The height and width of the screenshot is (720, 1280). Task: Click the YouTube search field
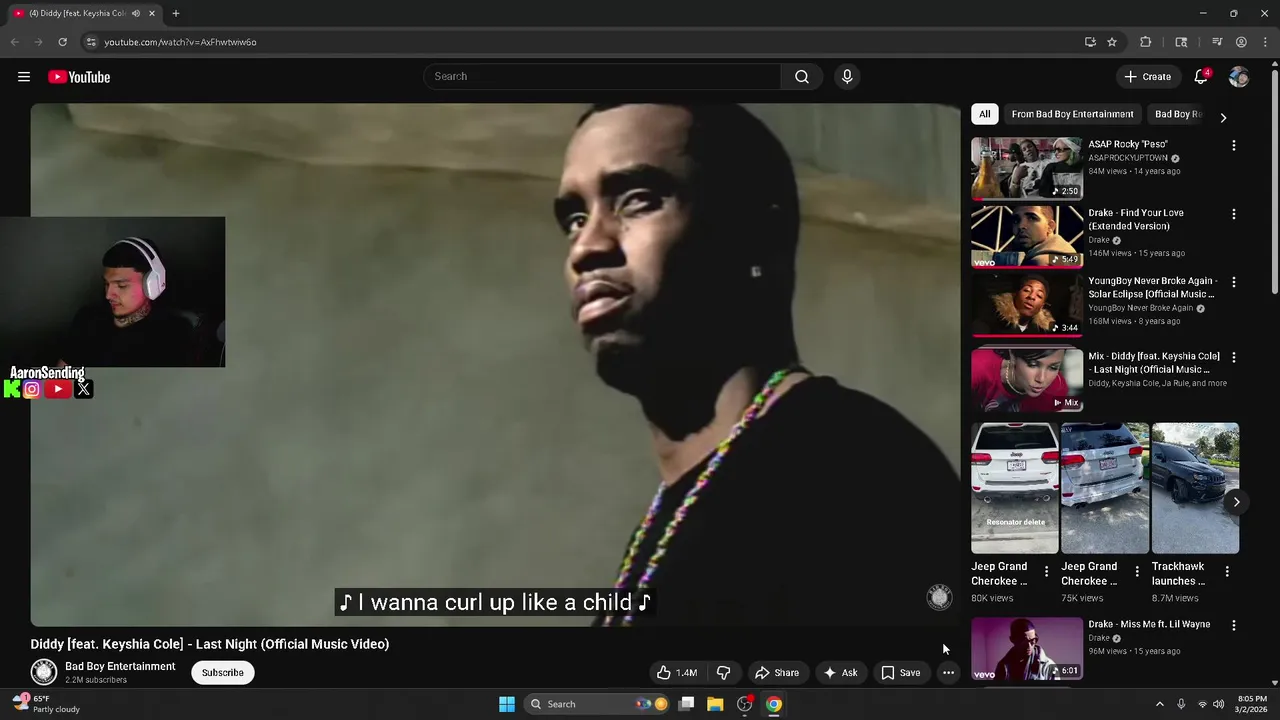tap(602, 77)
